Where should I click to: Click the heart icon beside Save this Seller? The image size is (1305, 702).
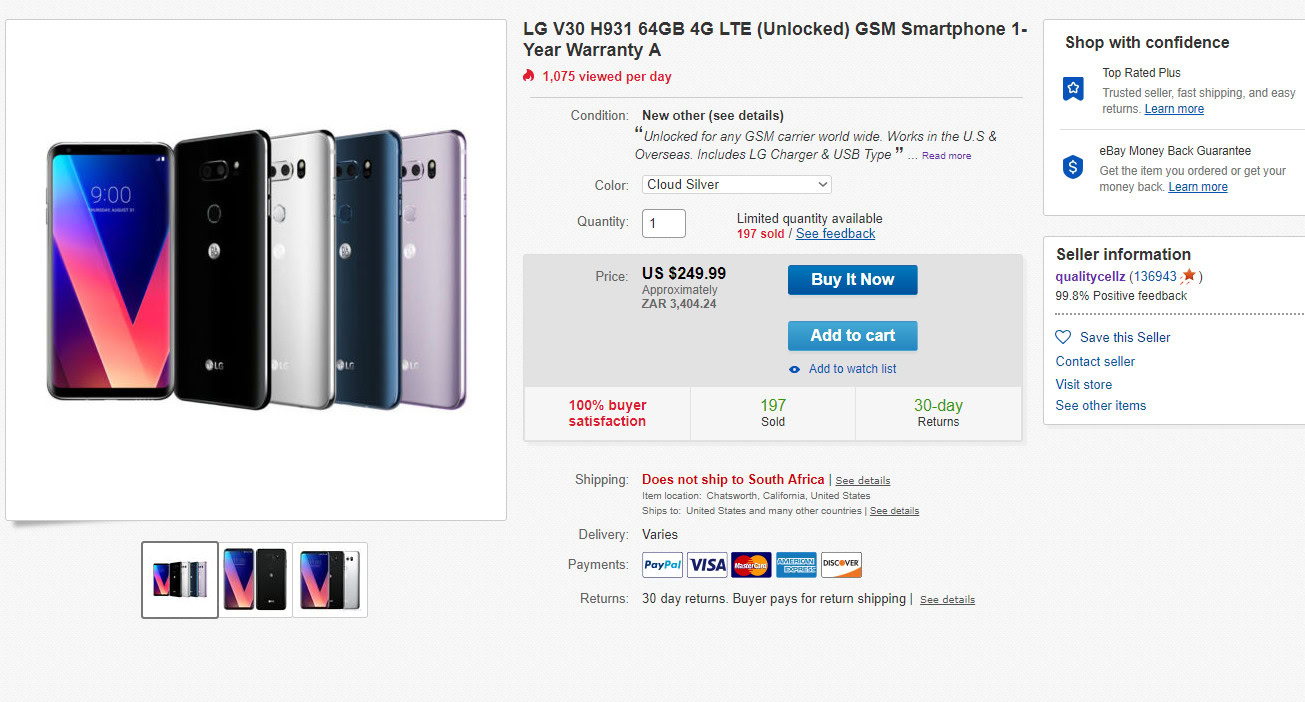tap(1063, 338)
